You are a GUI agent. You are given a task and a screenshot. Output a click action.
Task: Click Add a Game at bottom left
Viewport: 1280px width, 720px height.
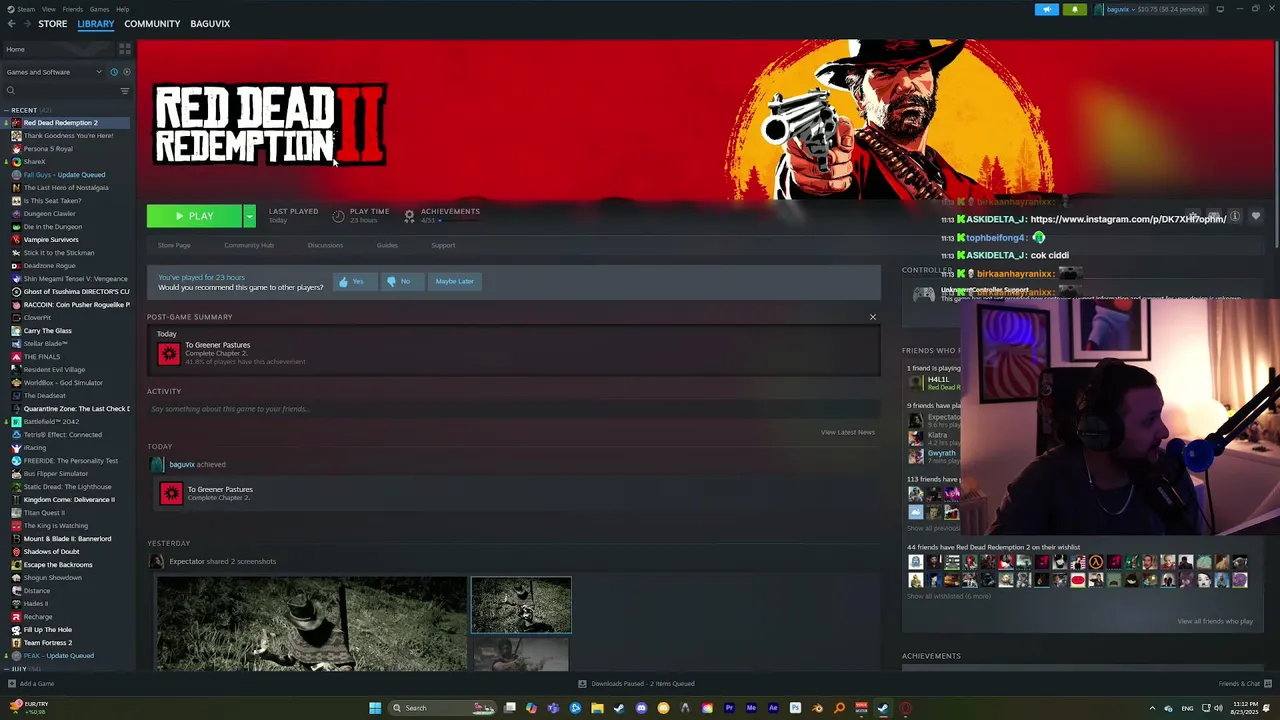(x=30, y=684)
